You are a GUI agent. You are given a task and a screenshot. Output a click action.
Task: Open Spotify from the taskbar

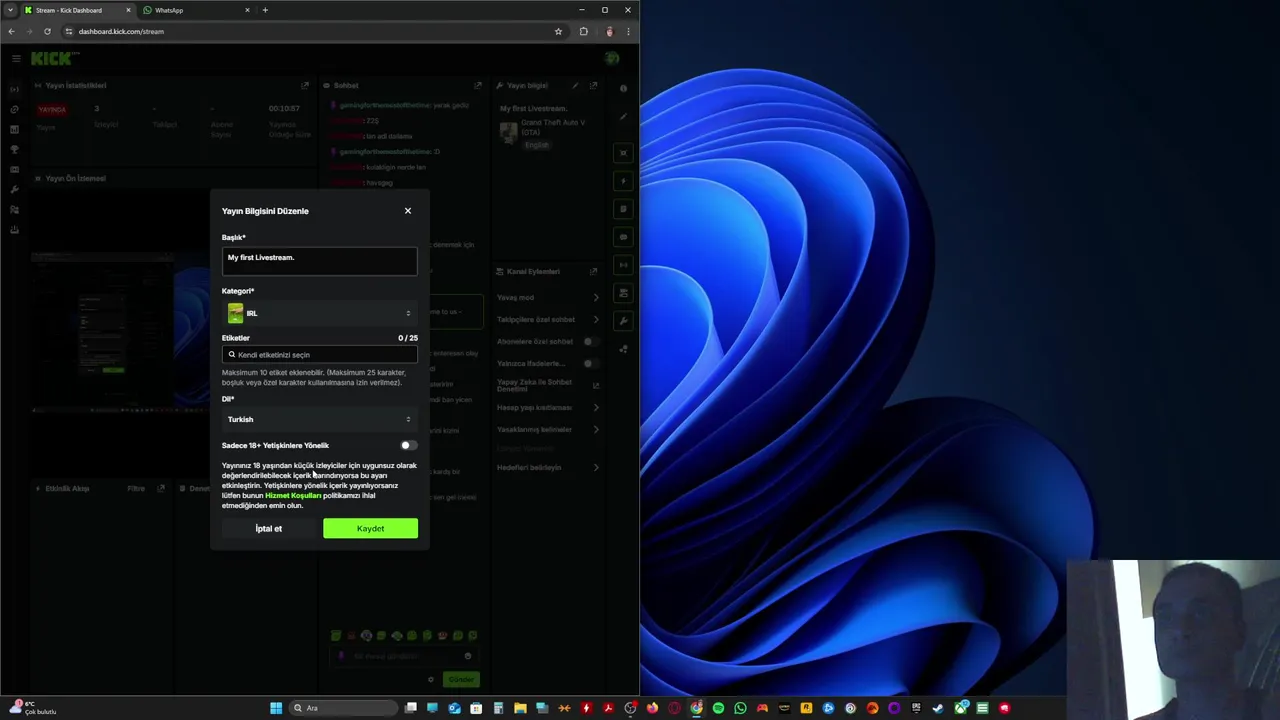[718, 708]
